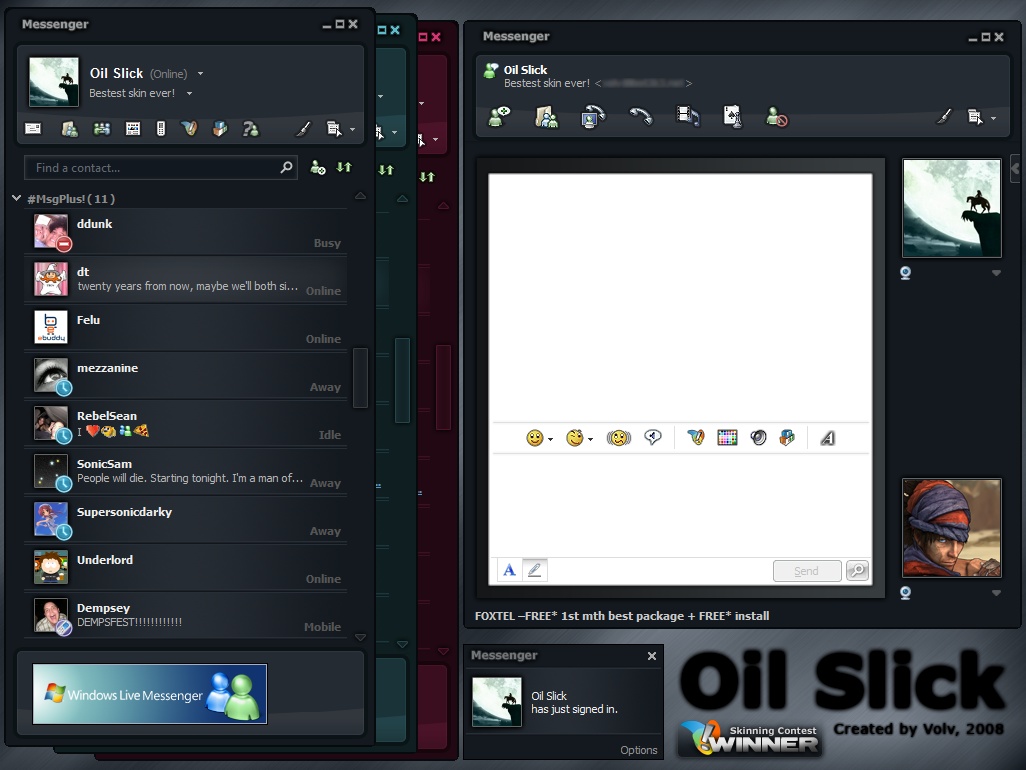Image resolution: width=1026 pixels, height=770 pixels.
Task: Select contact RebelSean in the list
Action: [185, 424]
